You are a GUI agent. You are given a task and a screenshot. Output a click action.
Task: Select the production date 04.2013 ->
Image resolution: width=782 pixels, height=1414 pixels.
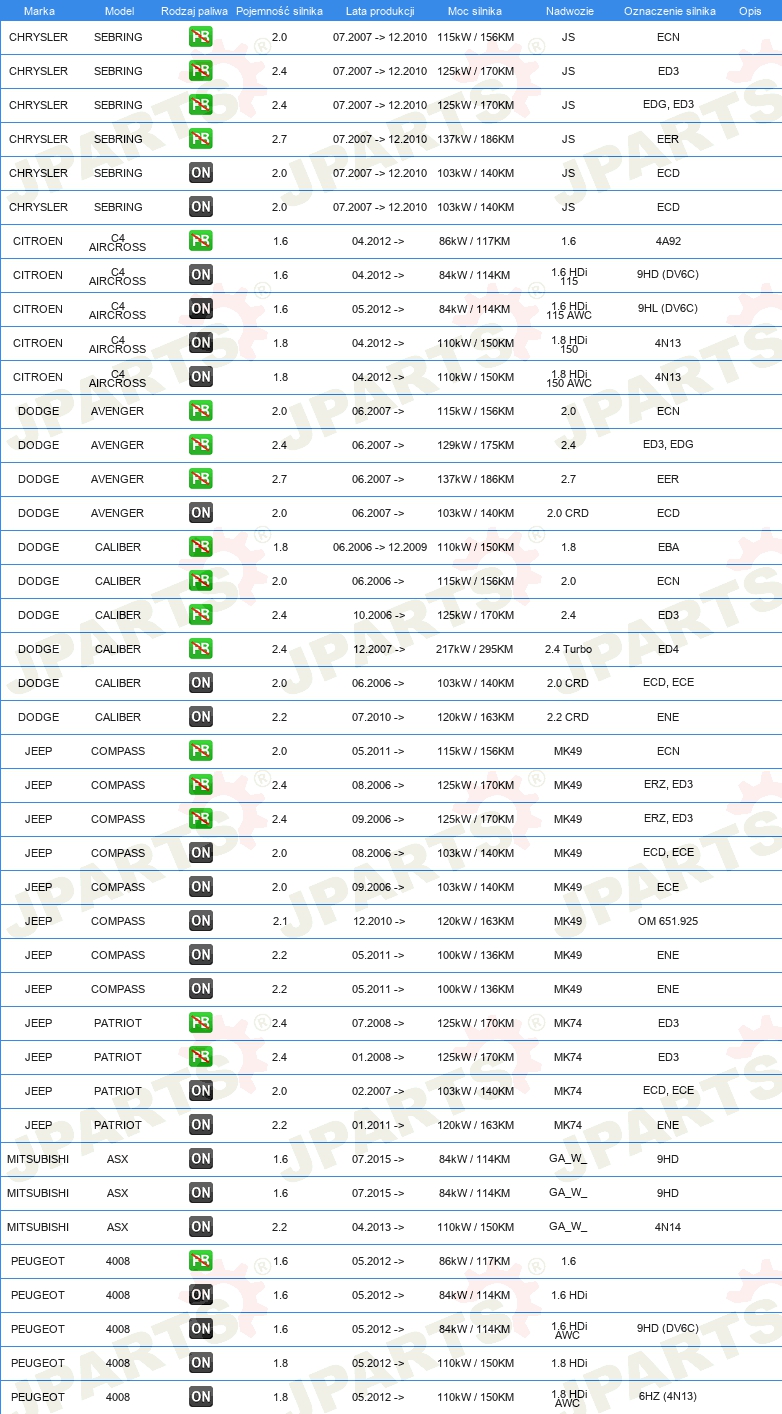(x=378, y=1227)
